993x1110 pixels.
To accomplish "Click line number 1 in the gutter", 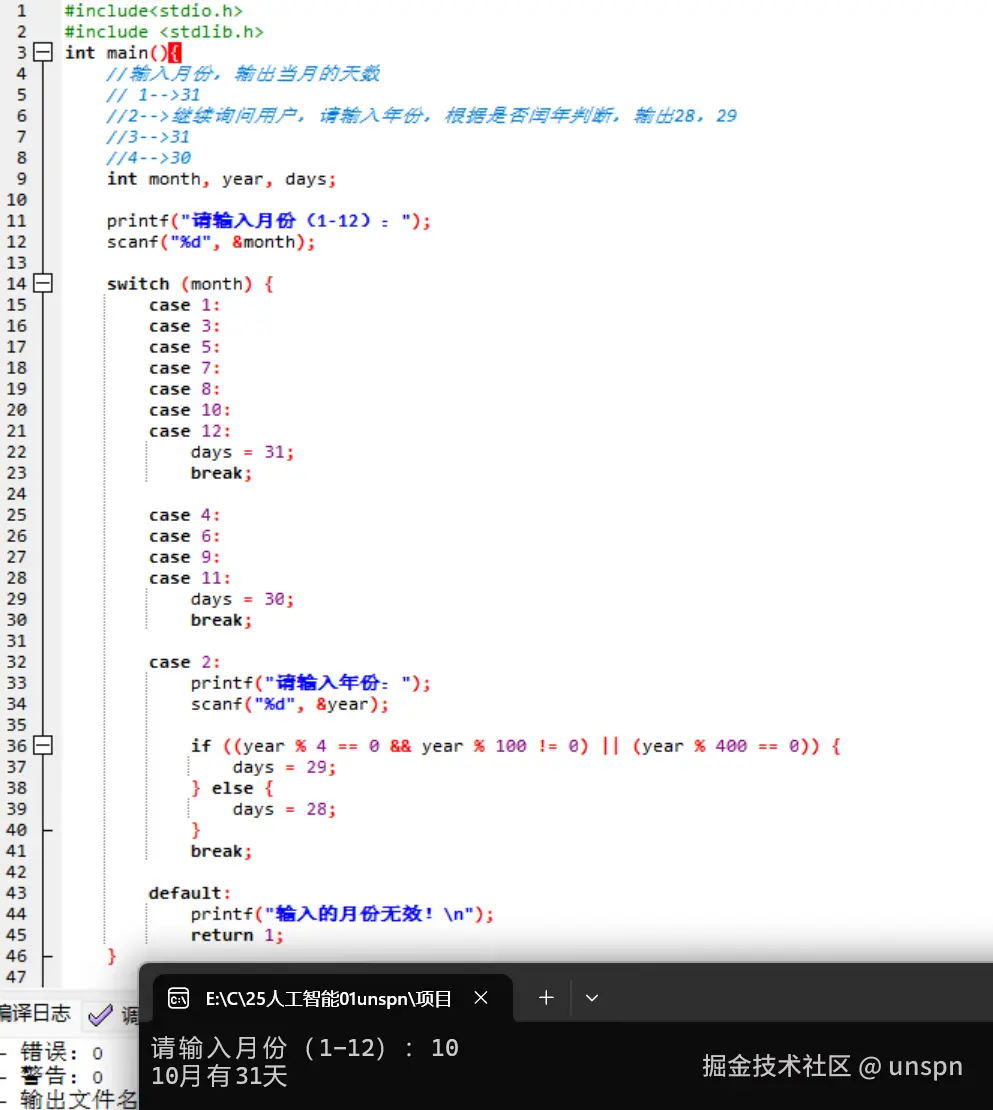I will (x=21, y=11).
